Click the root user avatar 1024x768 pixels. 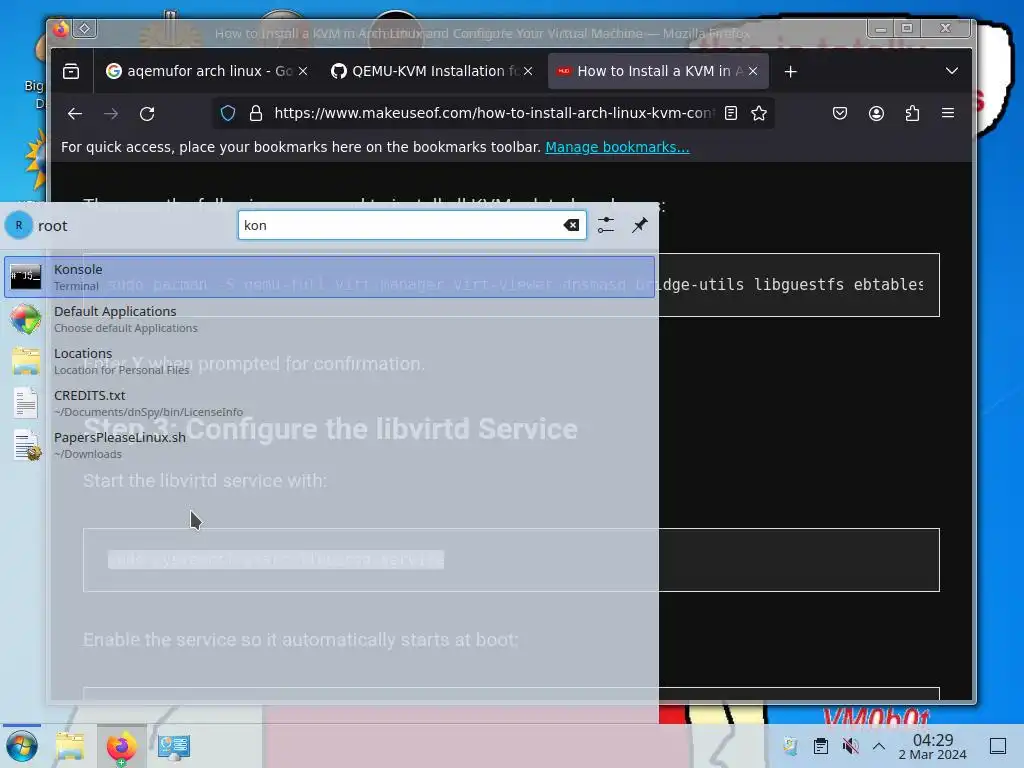(x=18, y=225)
